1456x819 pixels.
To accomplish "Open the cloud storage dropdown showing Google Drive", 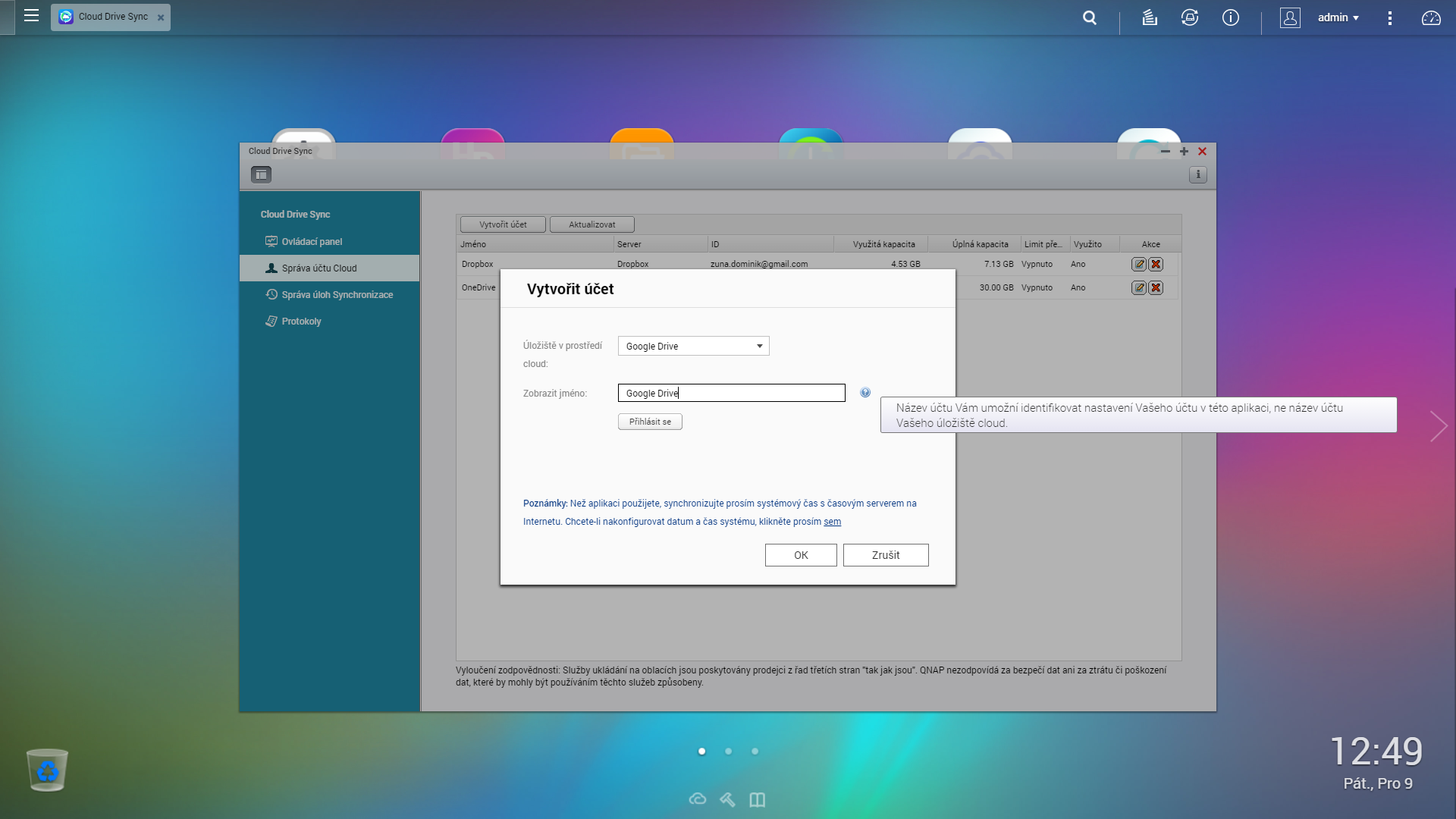I will 693,347.
